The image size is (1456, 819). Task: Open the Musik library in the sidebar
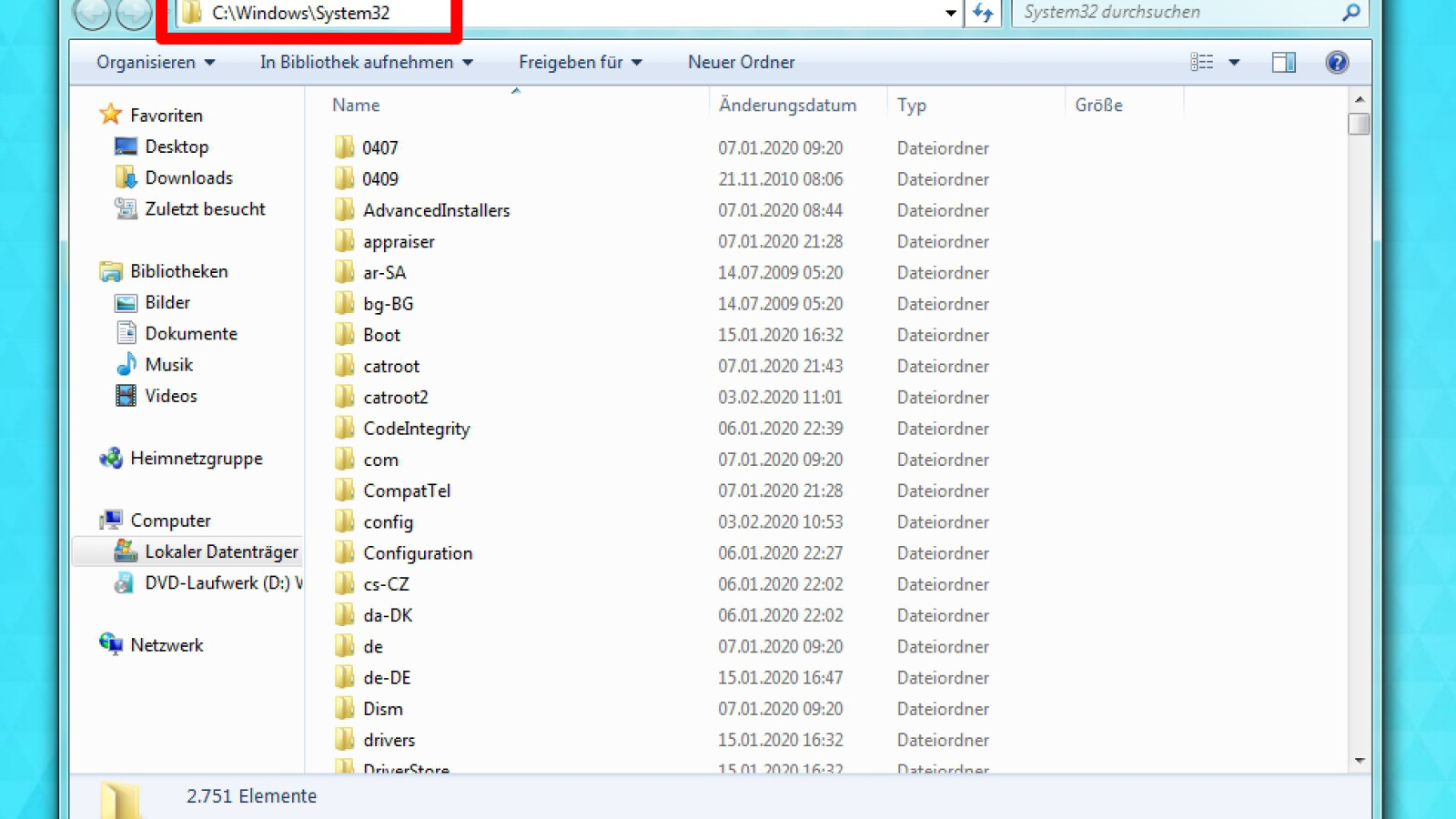pos(169,364)
